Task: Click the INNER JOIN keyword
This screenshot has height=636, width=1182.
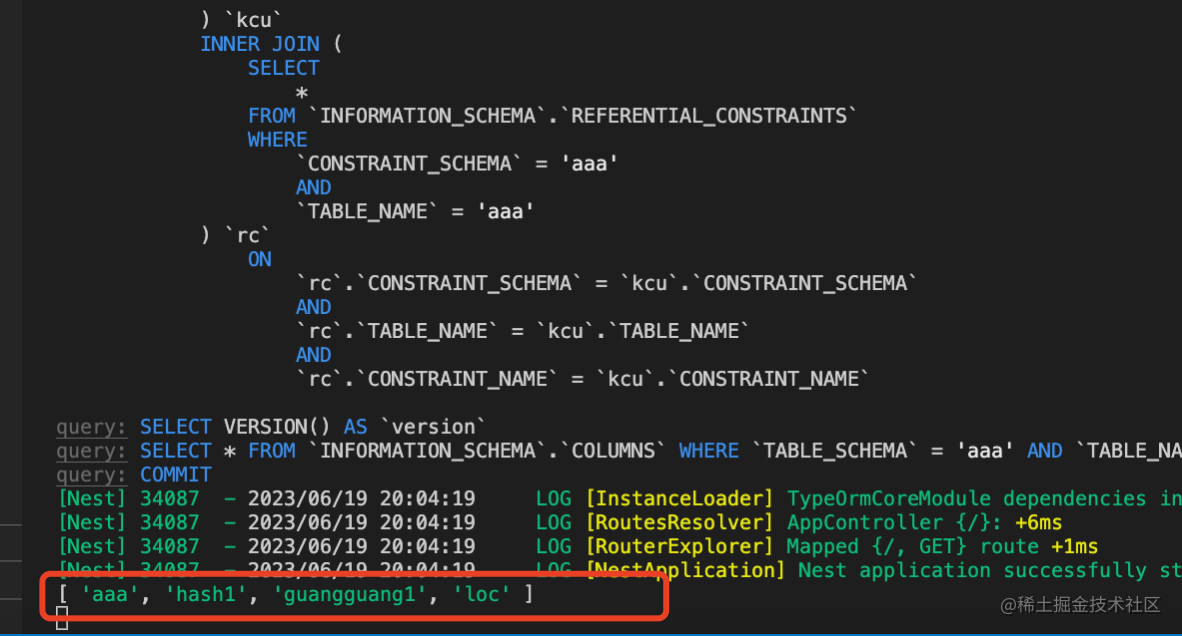Action: coord(260,44)
